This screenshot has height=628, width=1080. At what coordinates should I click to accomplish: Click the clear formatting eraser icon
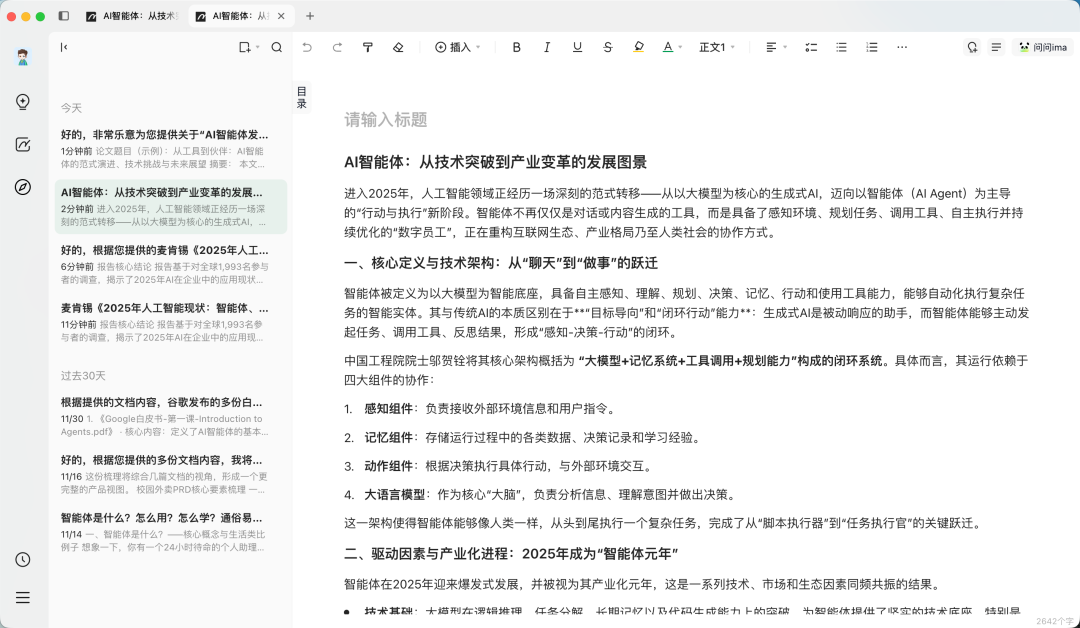coord(396,47)
